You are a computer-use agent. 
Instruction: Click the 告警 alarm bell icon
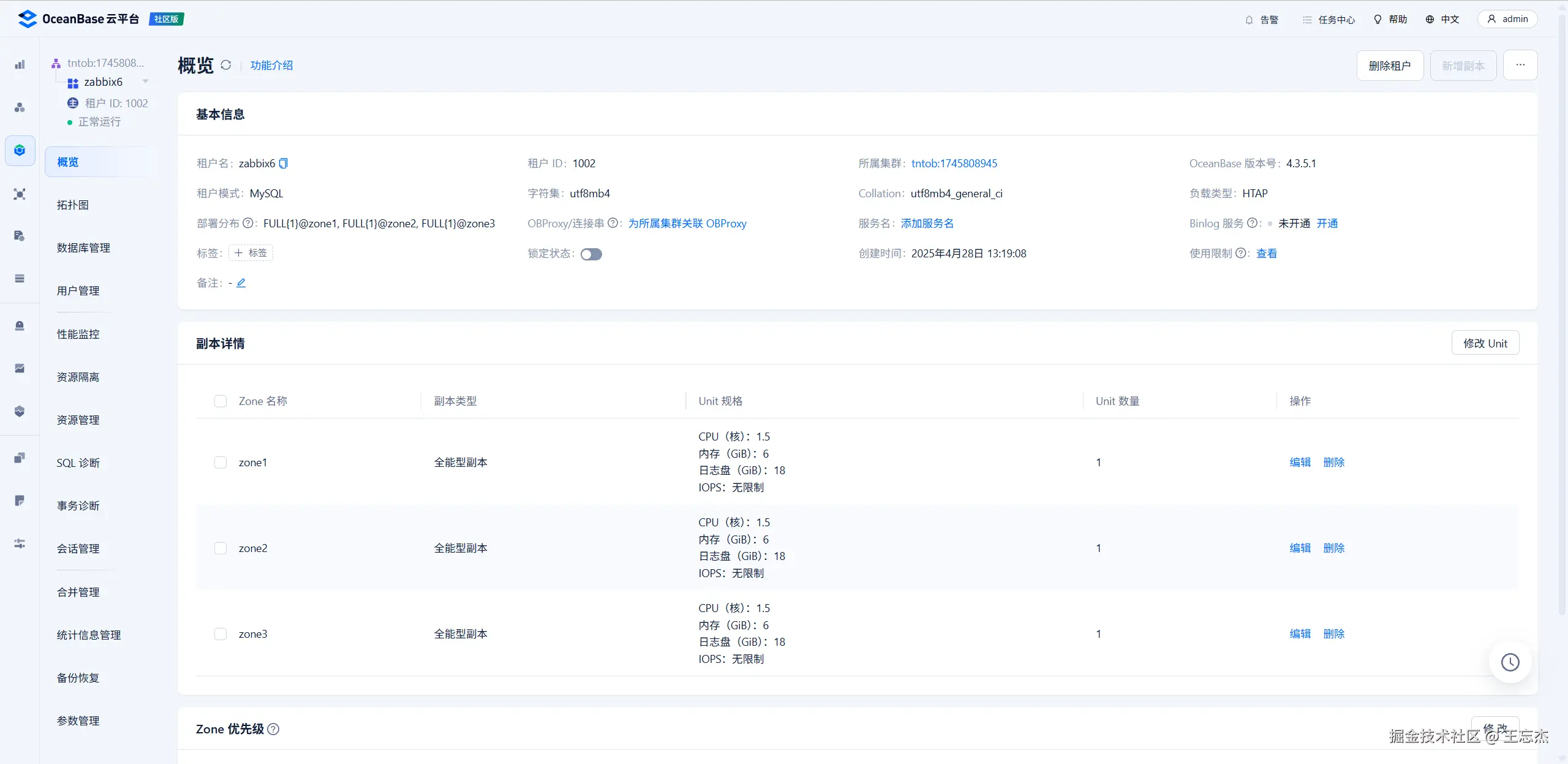[1249, 20]
